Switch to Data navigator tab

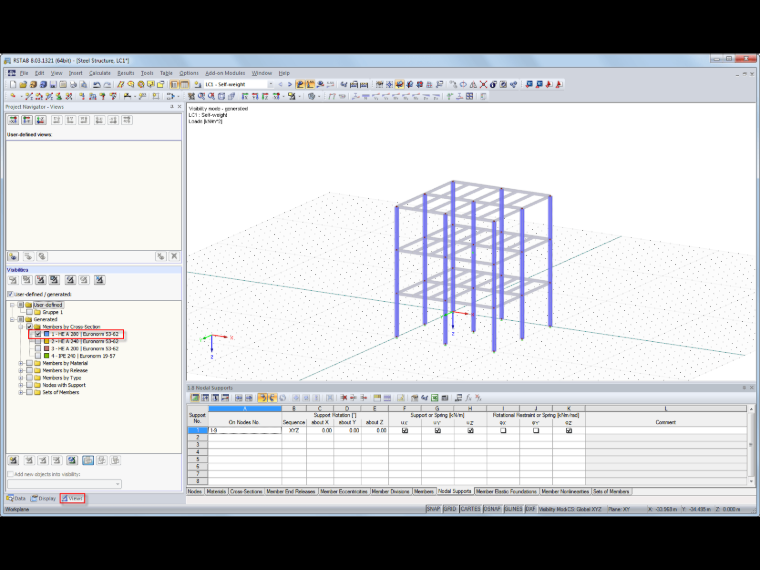[x=16, y=498]
